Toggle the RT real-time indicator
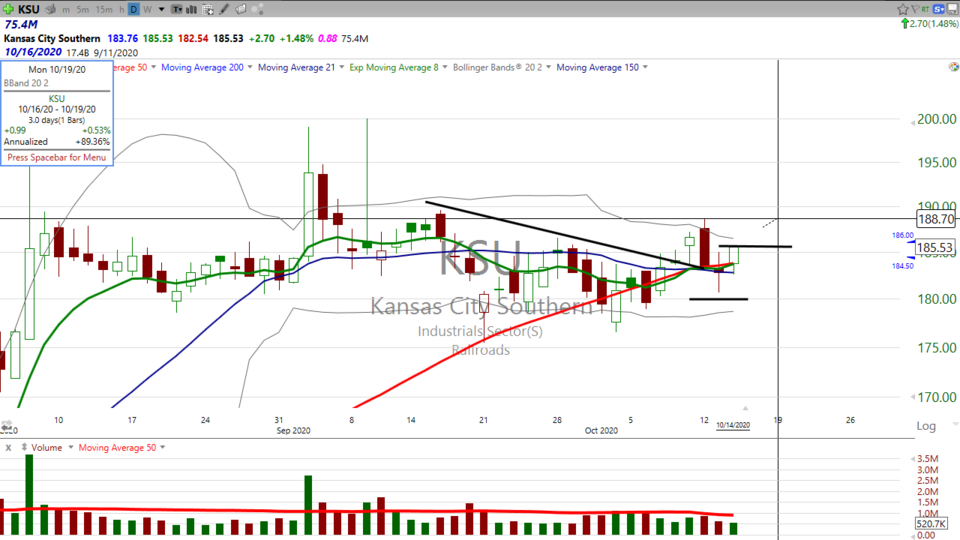The image size is (960, 540). tap(925, 9)
